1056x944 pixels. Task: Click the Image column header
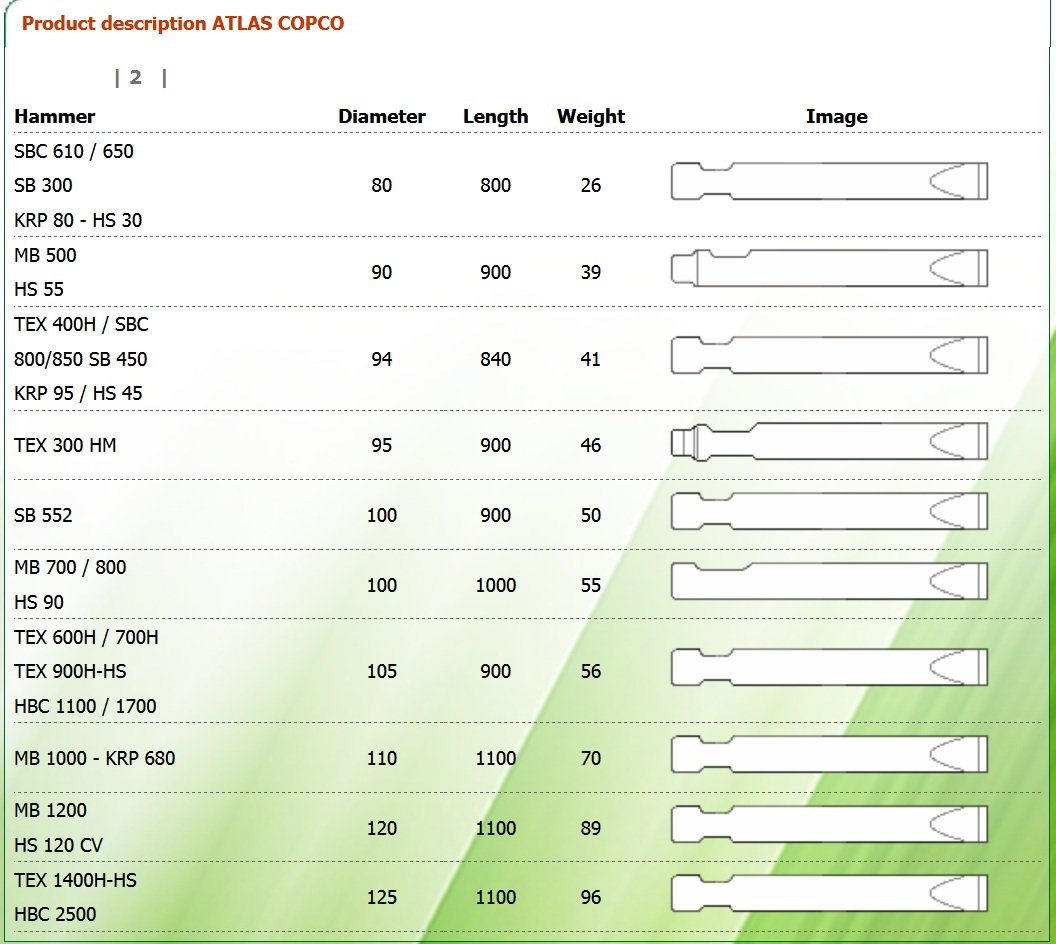pos(836,116)
